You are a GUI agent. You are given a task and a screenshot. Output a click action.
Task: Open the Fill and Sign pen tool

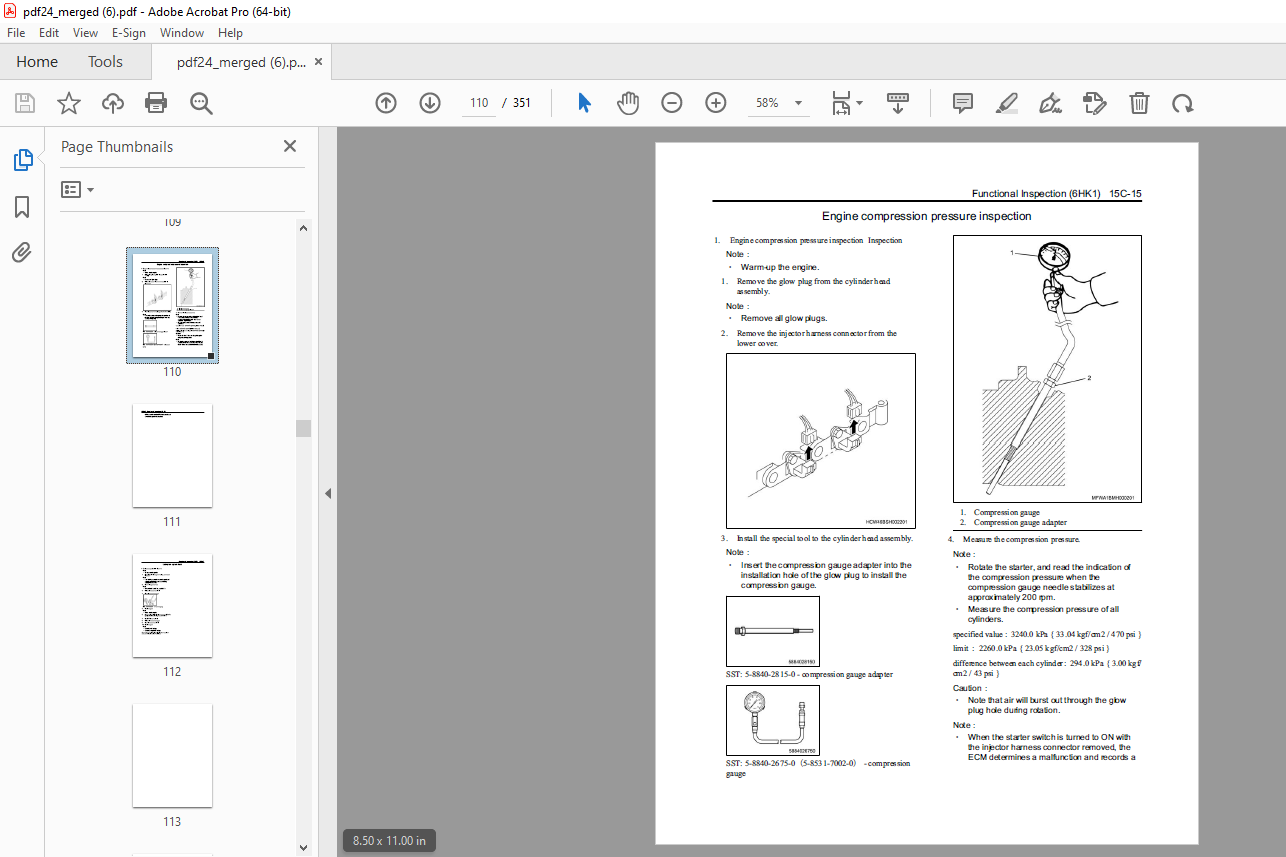coord(1051,103)
